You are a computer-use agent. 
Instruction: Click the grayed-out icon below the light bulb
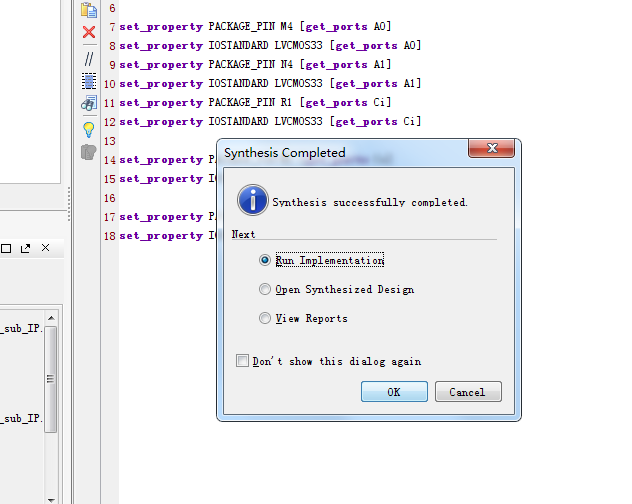[x=88, y=152]
